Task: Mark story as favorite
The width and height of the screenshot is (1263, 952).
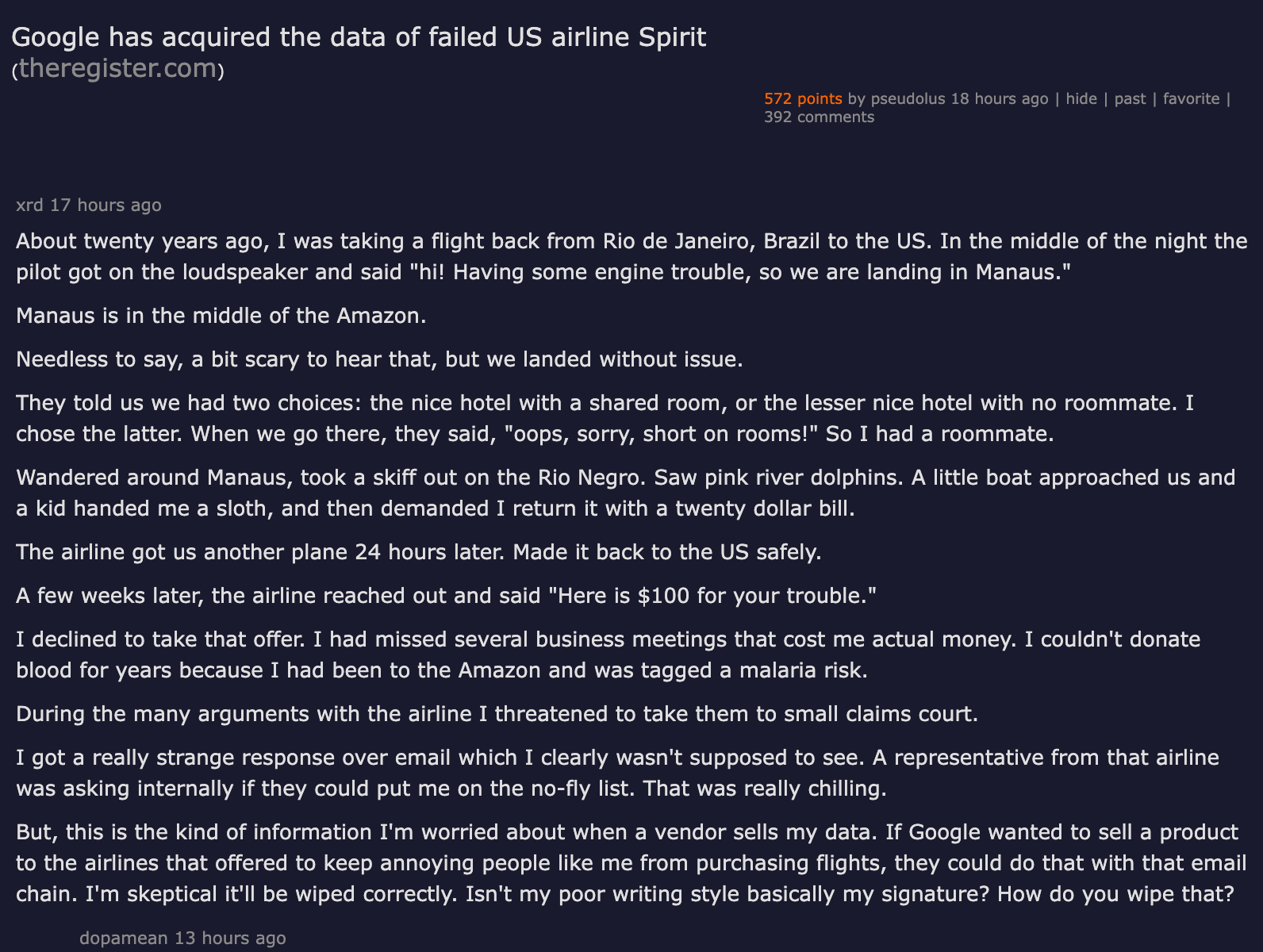Action: pyautogui.click(x=1191, y=98)
